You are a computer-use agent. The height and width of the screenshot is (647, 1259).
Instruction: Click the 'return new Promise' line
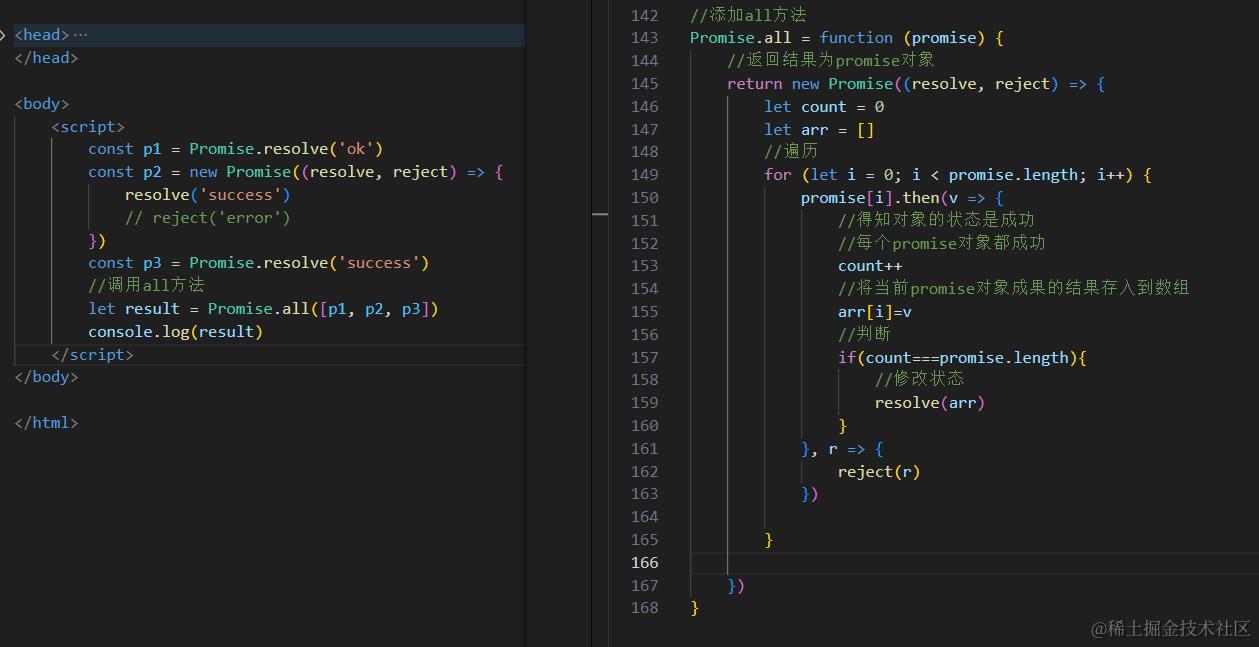(916, 84)
